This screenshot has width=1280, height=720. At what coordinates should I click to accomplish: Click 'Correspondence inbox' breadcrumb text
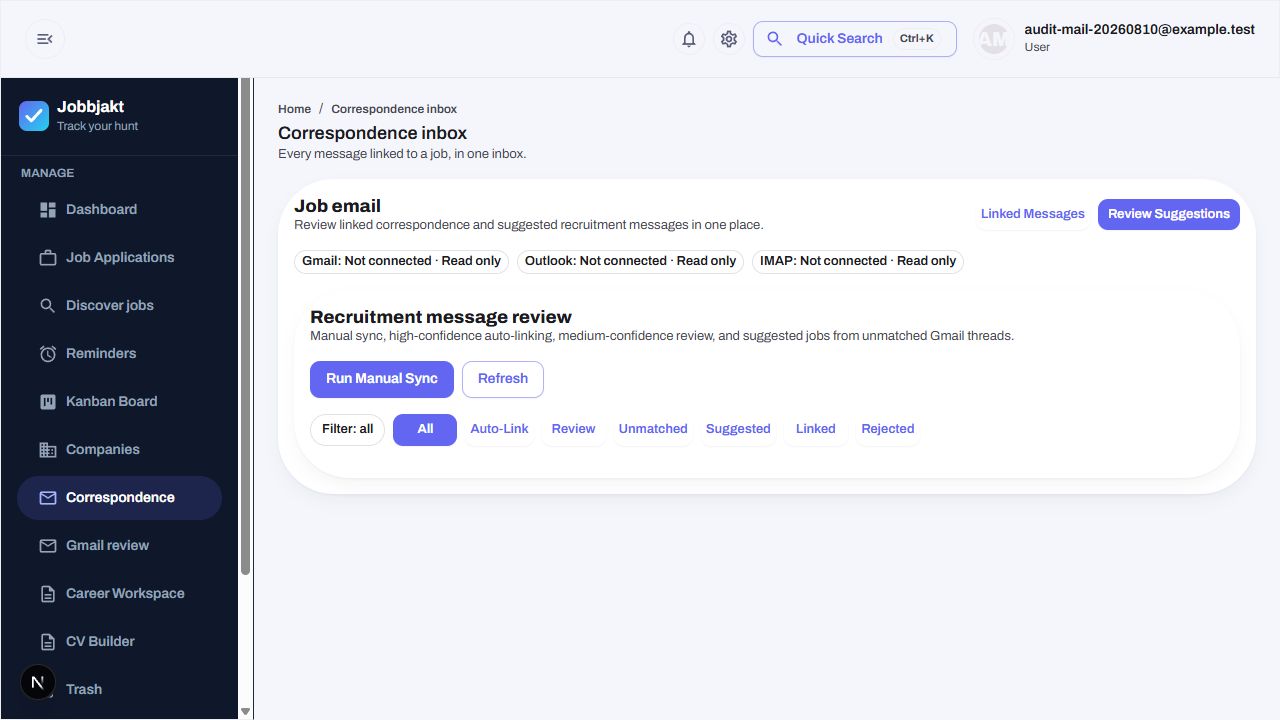[x=394, y=109]
